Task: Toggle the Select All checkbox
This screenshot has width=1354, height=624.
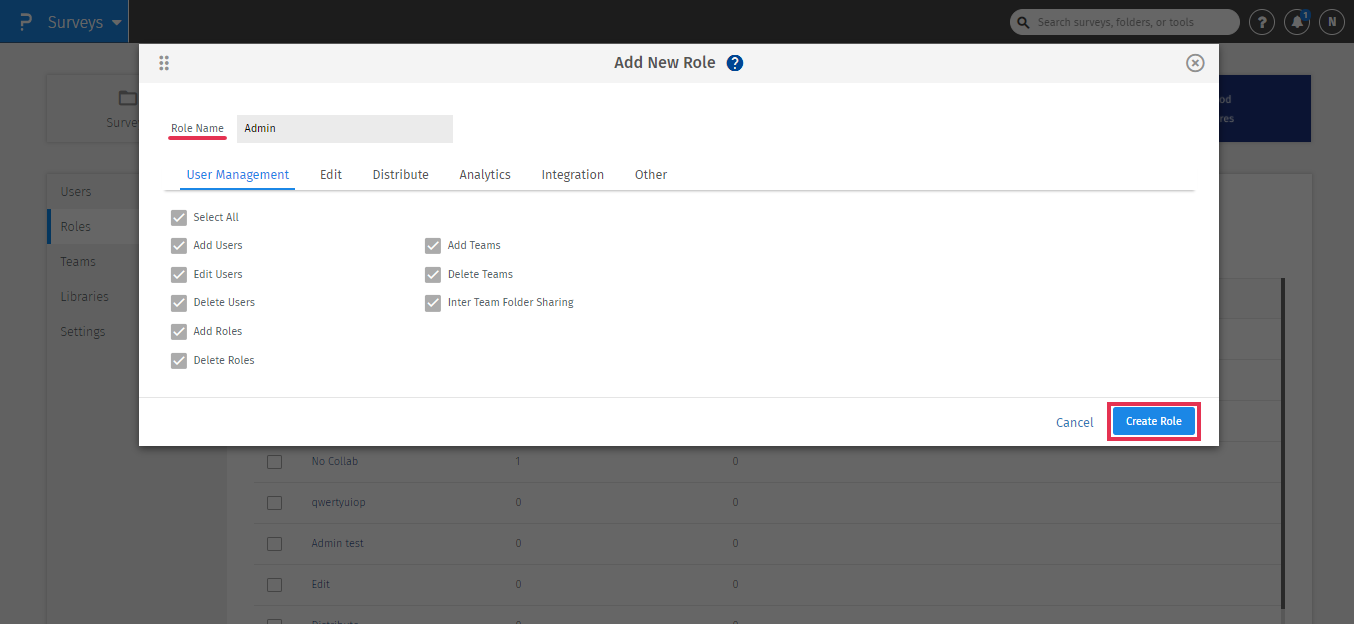Action: click(179, 218)
